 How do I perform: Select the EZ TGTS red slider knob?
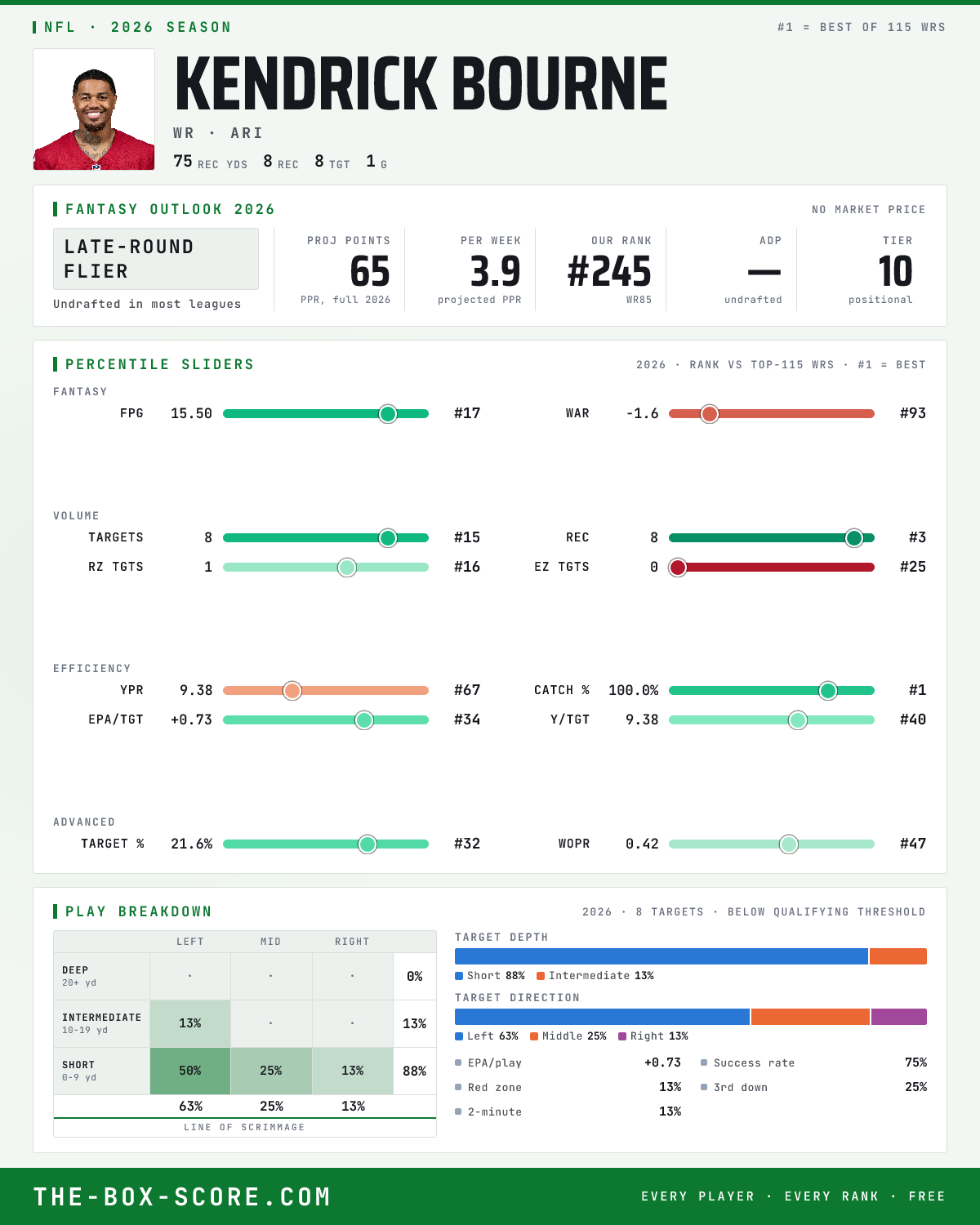(678, 568)
